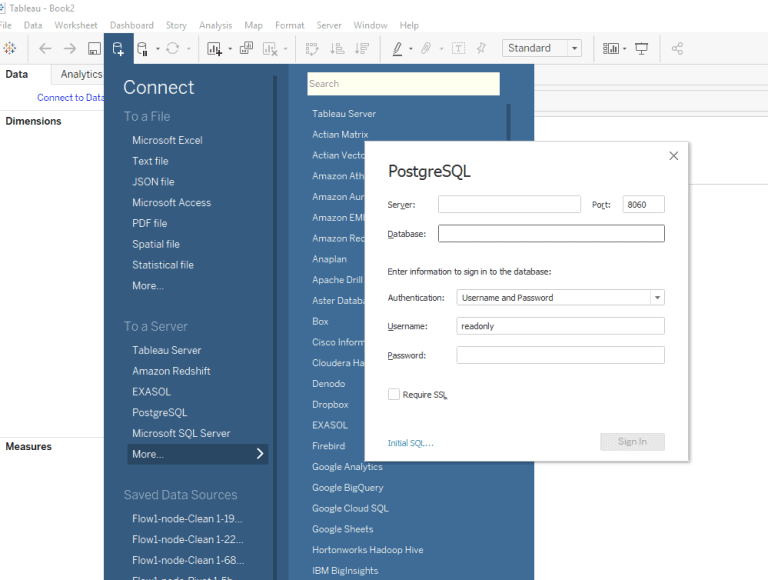Click the Port input field
Screen dimensions: 768x580
coord(643,204)
